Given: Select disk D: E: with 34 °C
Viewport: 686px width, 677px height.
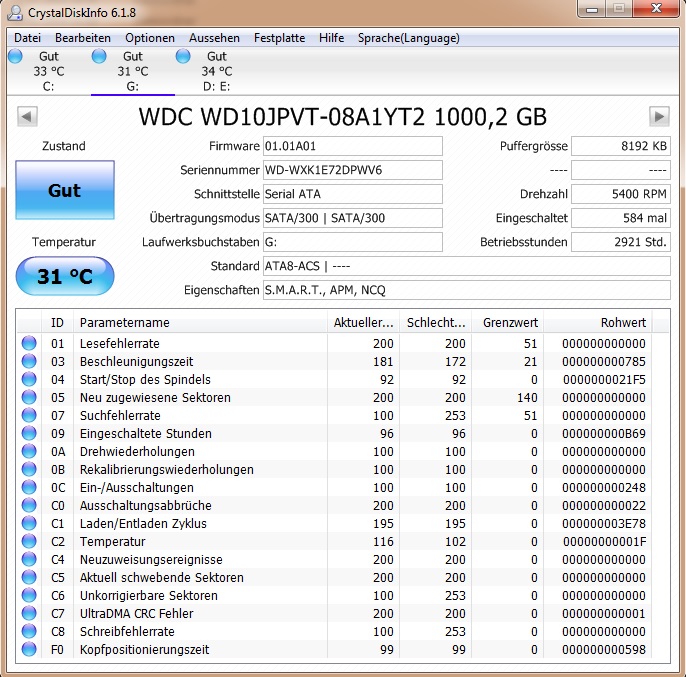Looking at the screenshot, I should tap(217, 71).
